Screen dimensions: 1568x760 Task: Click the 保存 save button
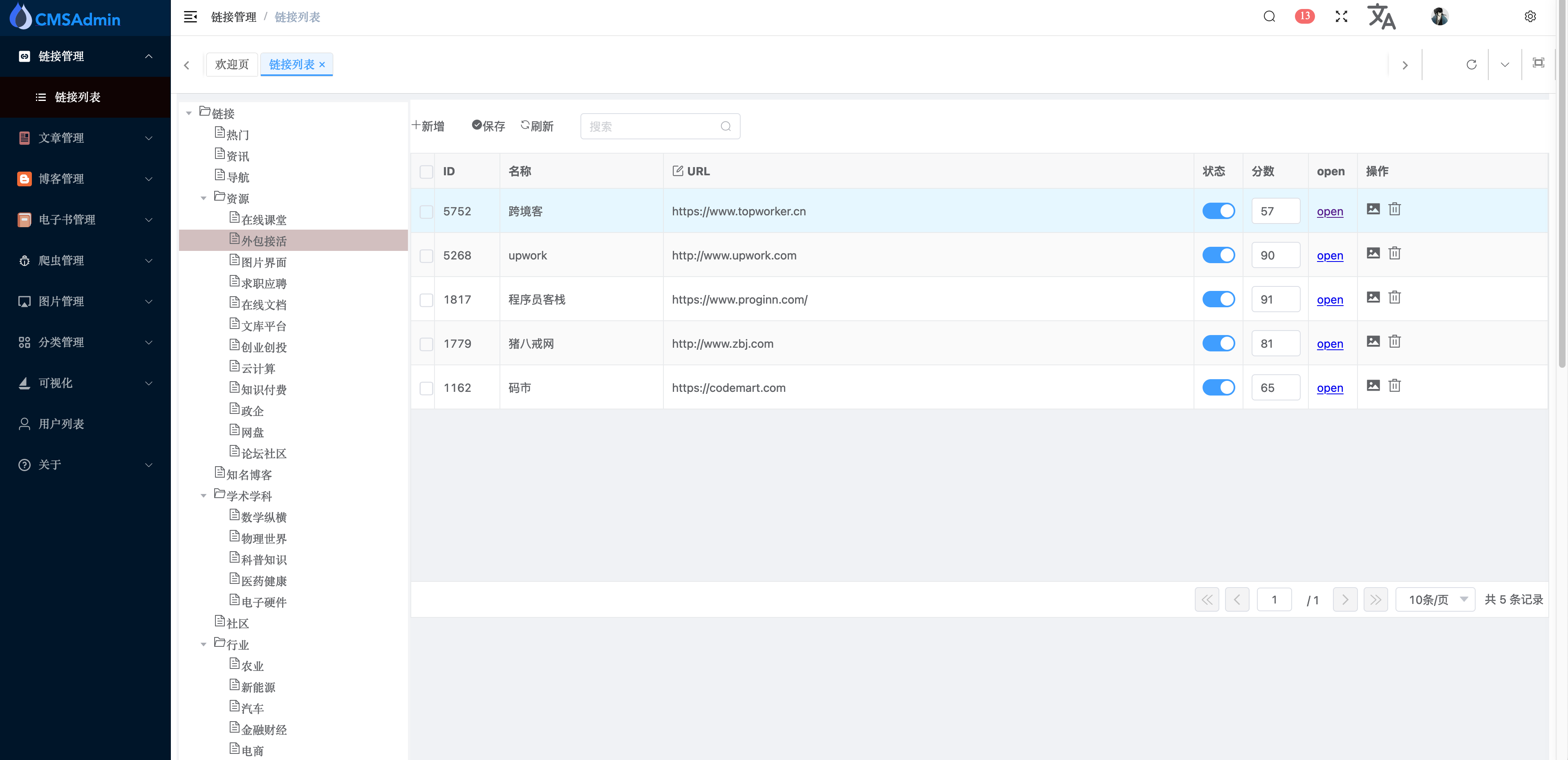click(x=488, y=126)
